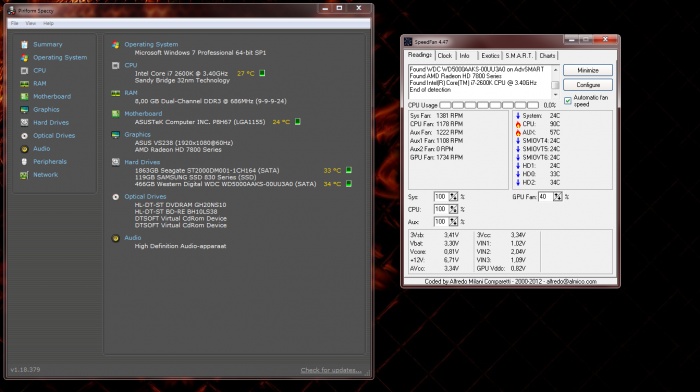Click flame icon next to CPU temperature in SpeedFan
The image size is (700, 392).
pyautogui.click(x=518, y=124)
